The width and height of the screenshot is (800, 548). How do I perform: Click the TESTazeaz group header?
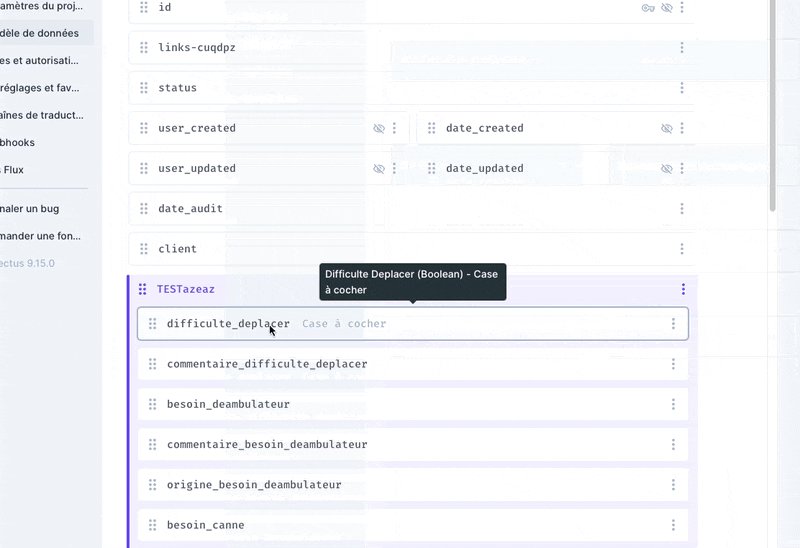(413, 289)
